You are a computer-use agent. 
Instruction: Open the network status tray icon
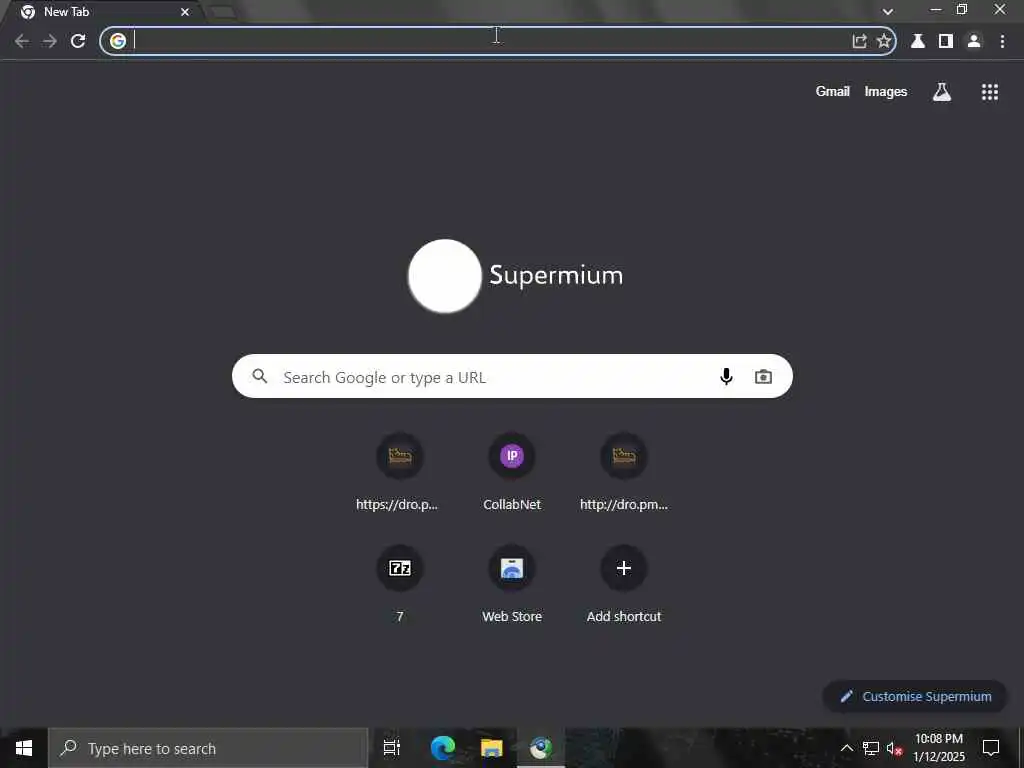coord(871,748)
